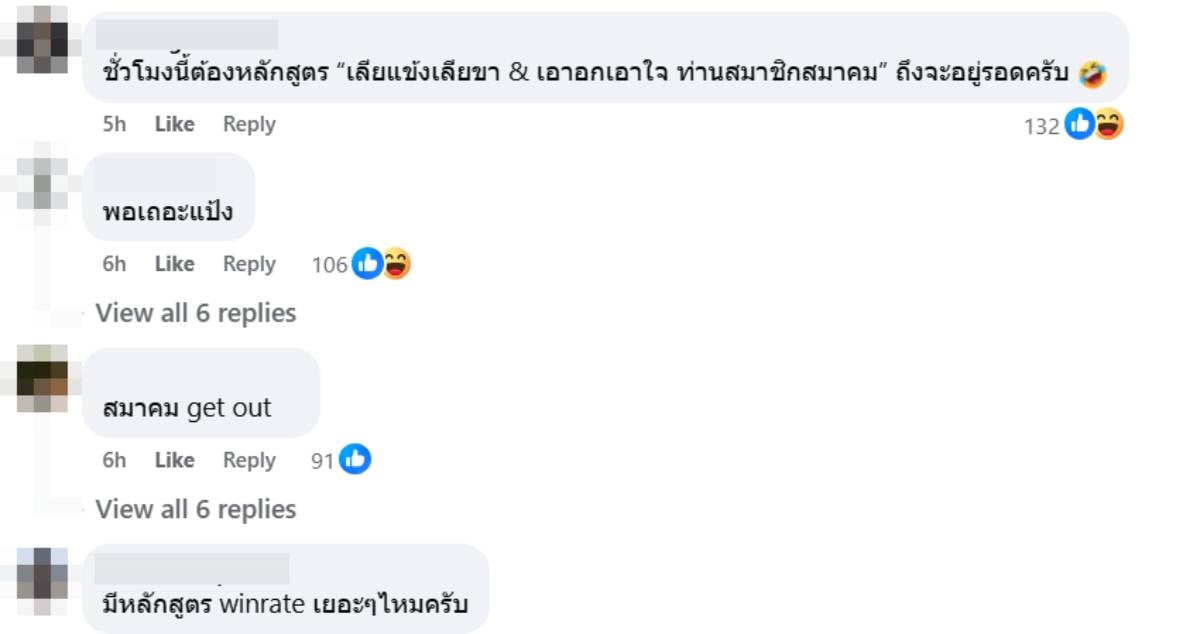Click the thumbs-up reaction icon beside 132
Viewport: 1200px width, 634px height.
[x=1080, y=125]
